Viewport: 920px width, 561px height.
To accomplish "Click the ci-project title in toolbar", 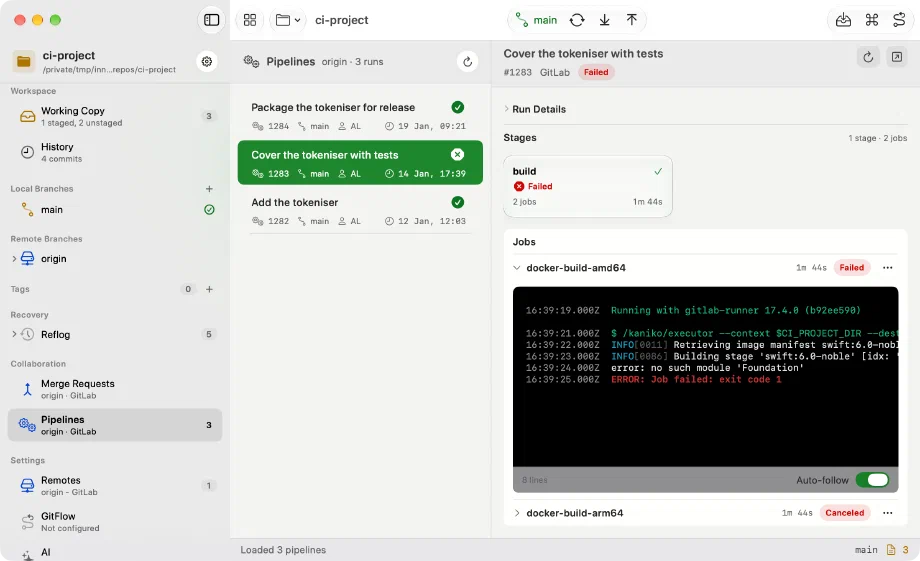I will pyautogui.click(x=341, y=20).
